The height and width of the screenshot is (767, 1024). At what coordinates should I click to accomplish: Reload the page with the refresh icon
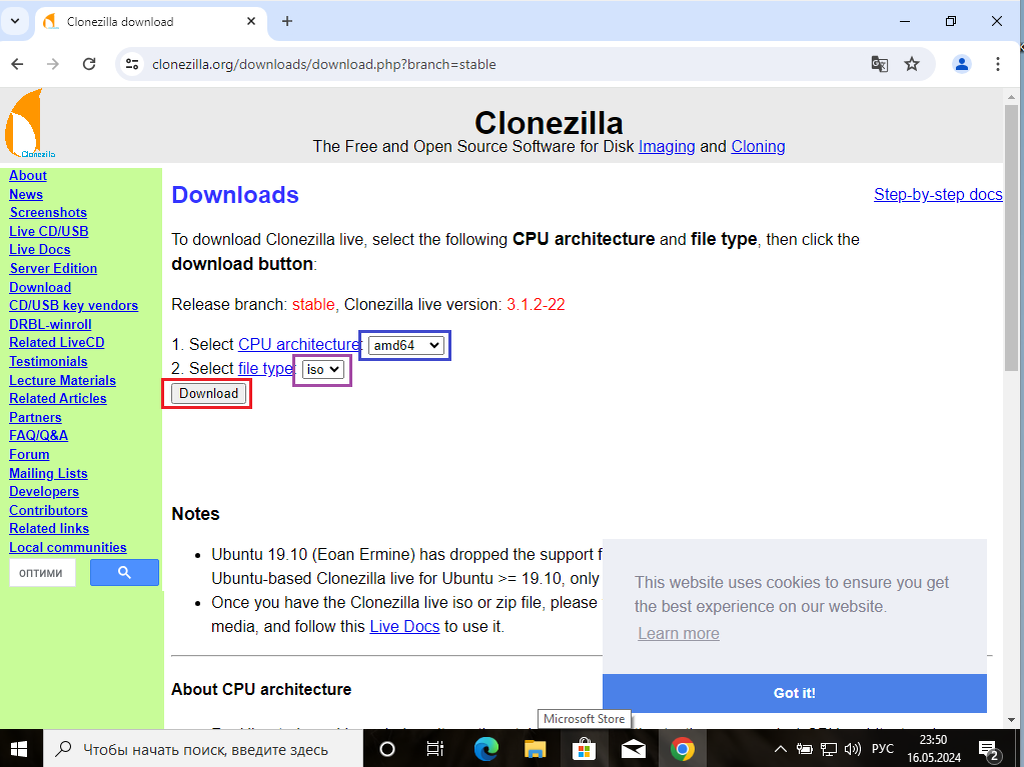tap(89, 64)
